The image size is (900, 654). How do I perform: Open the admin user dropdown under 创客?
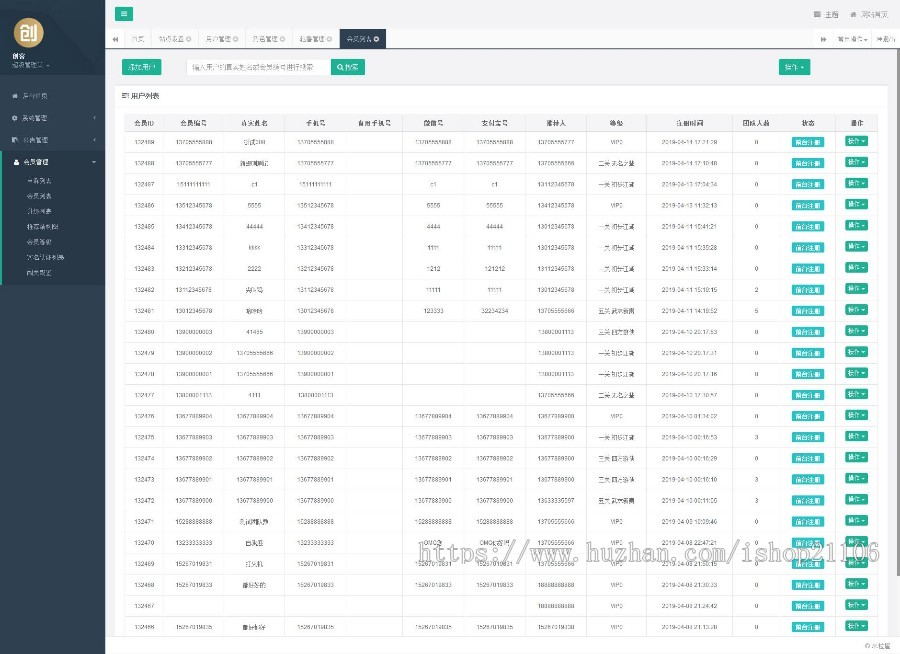tap(31, 65)
